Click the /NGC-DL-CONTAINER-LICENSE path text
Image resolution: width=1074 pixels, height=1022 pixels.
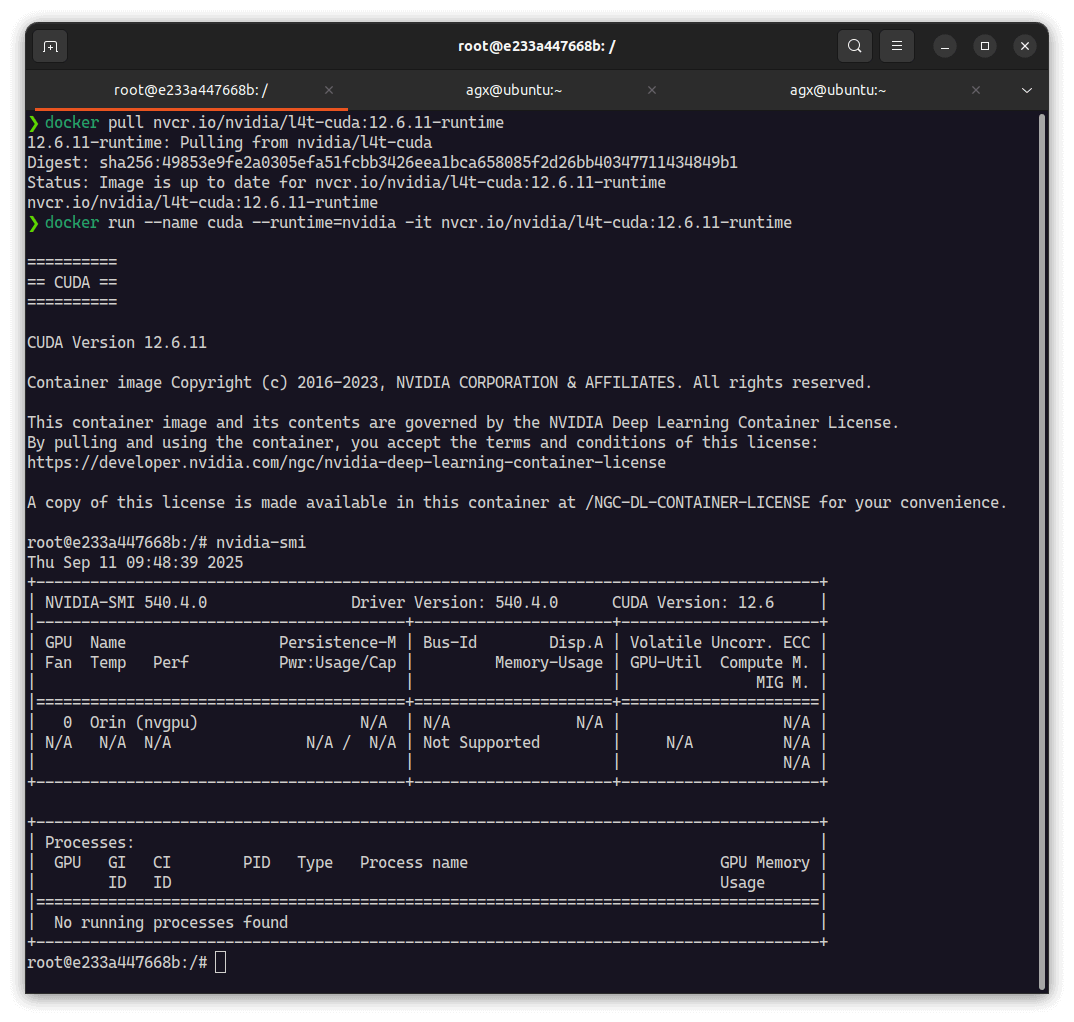[698, 503]
